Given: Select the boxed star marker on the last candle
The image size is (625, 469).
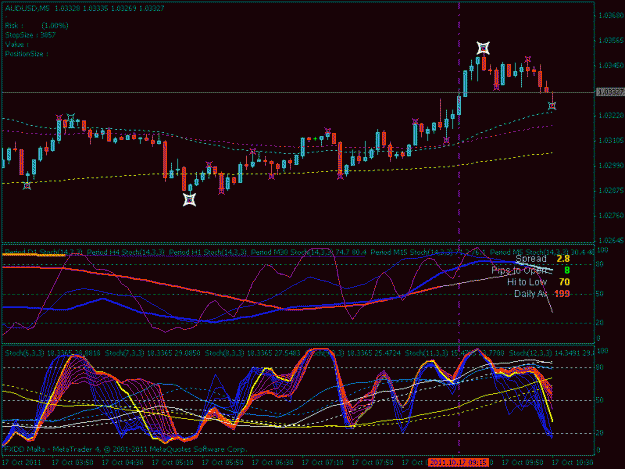Looking at the screenshot, I should (x=552, y=106).
